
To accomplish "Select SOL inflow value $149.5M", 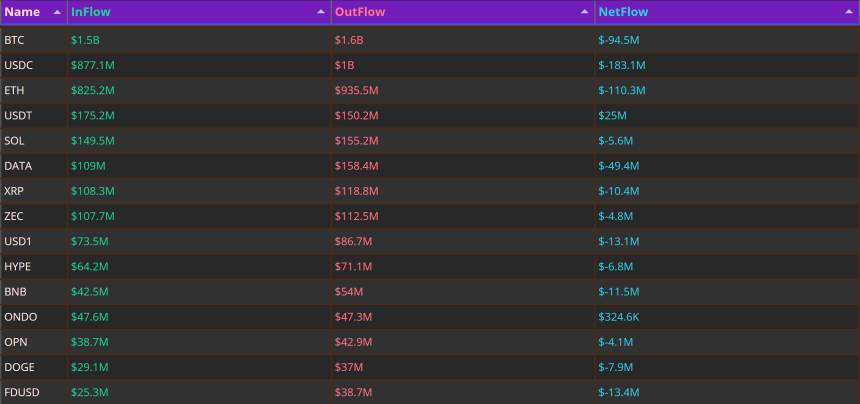I will point(93,141).
